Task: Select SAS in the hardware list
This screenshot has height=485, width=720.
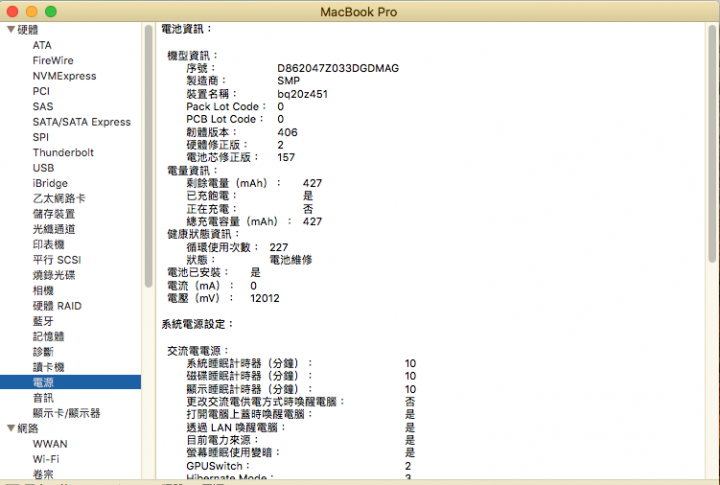Action: 43,106
